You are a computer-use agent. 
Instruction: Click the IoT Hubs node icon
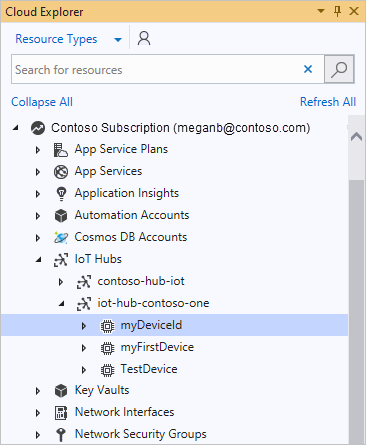tap(61, 260)
